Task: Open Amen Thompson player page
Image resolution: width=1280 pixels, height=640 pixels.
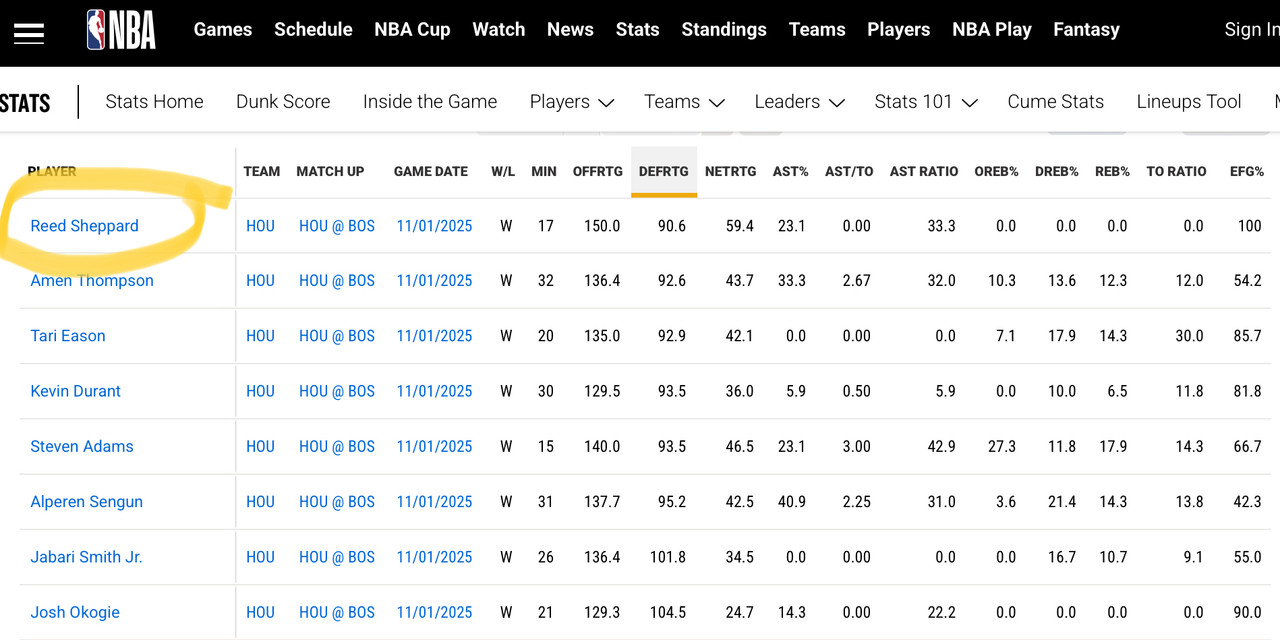Action: coord(92,281)
